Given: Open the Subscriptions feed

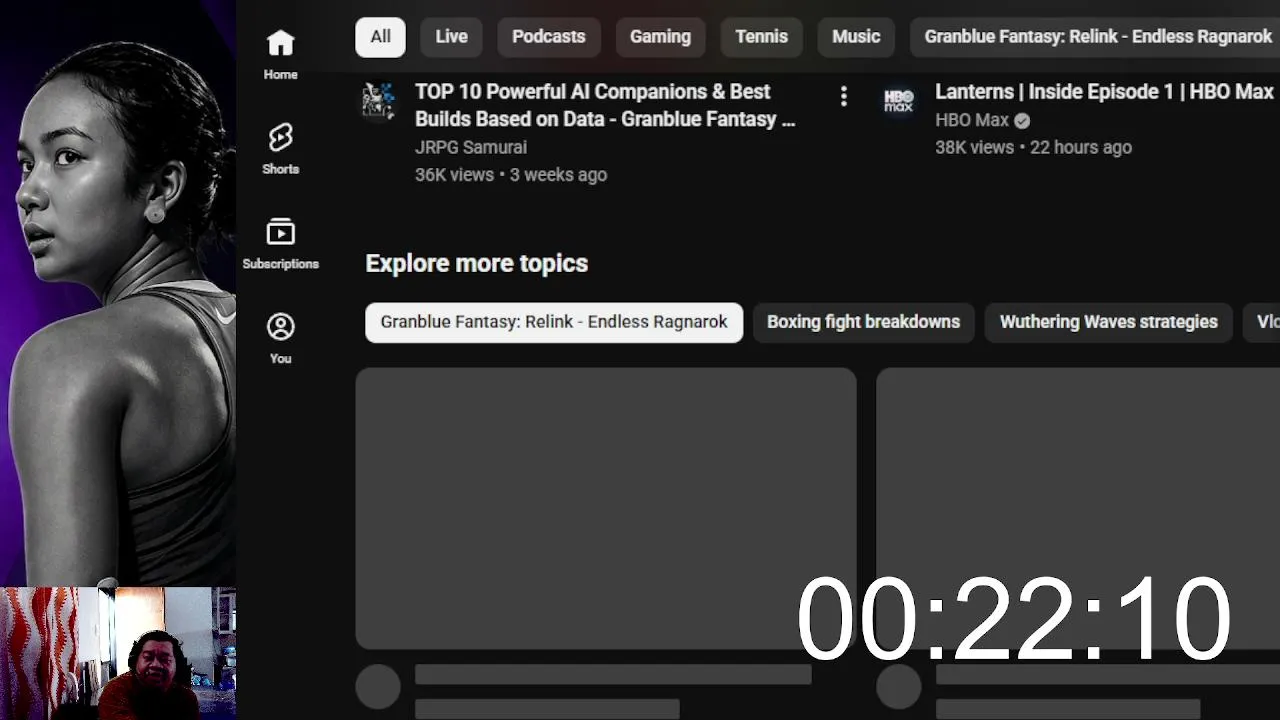Looking at the screenshot, I should (280, 244).
